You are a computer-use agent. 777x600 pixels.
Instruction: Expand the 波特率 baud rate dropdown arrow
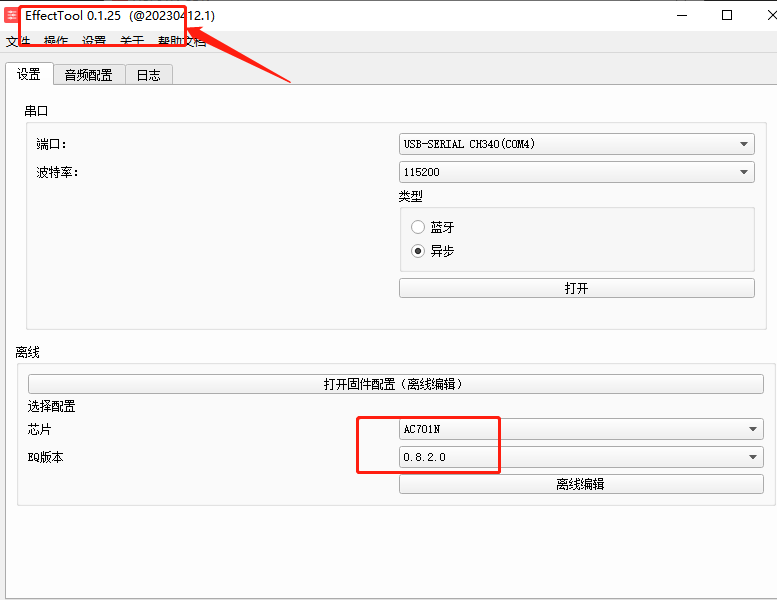coord(743,172)
